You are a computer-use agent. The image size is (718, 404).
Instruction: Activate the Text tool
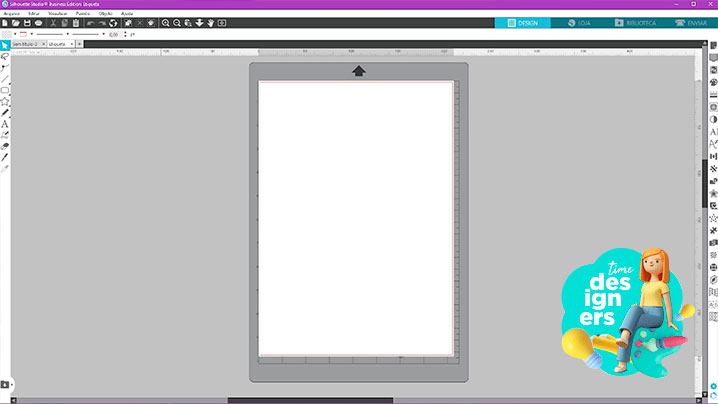pos(5,124)
